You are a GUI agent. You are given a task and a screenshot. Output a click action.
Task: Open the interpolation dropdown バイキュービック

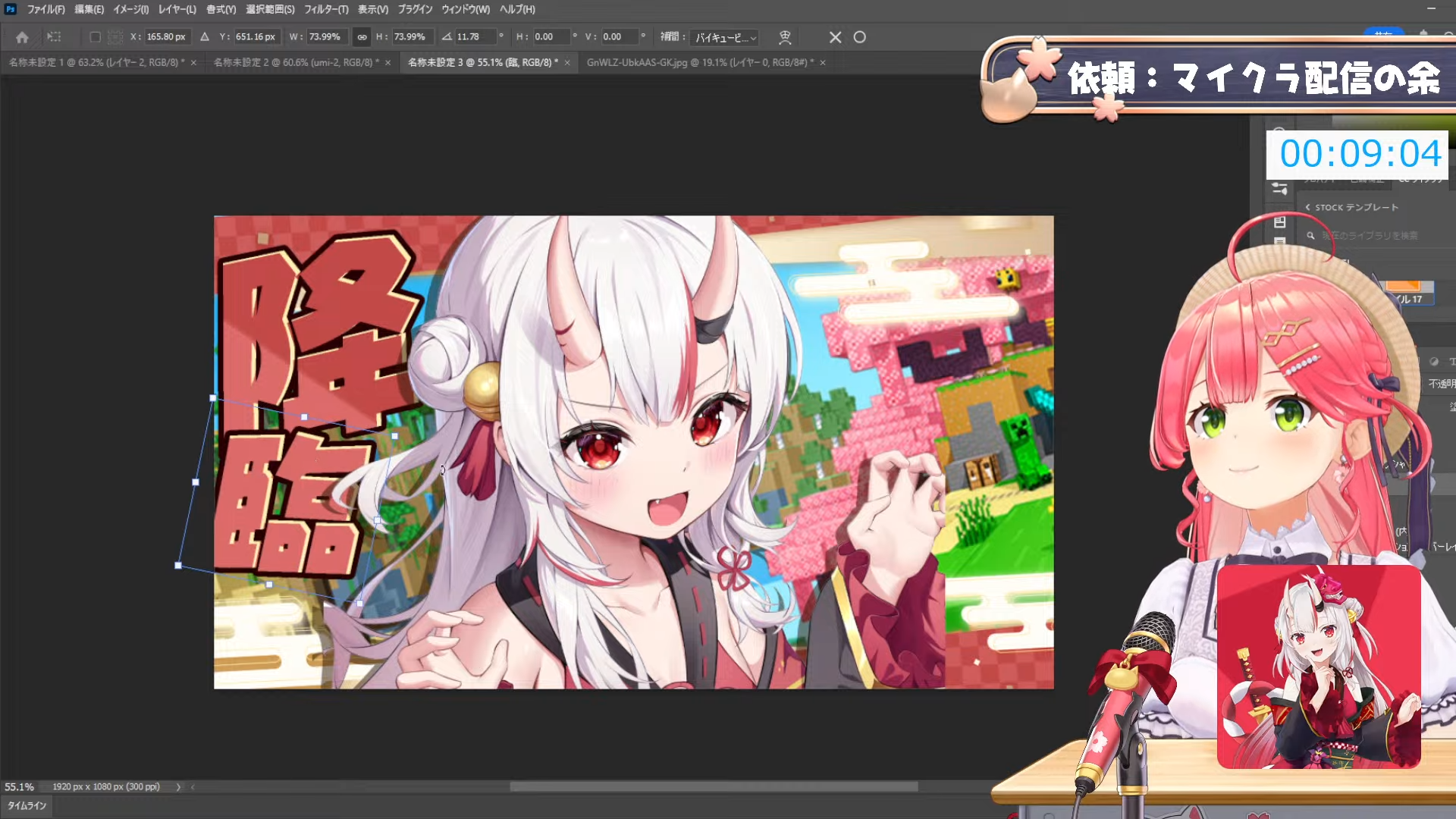point(726,37)
